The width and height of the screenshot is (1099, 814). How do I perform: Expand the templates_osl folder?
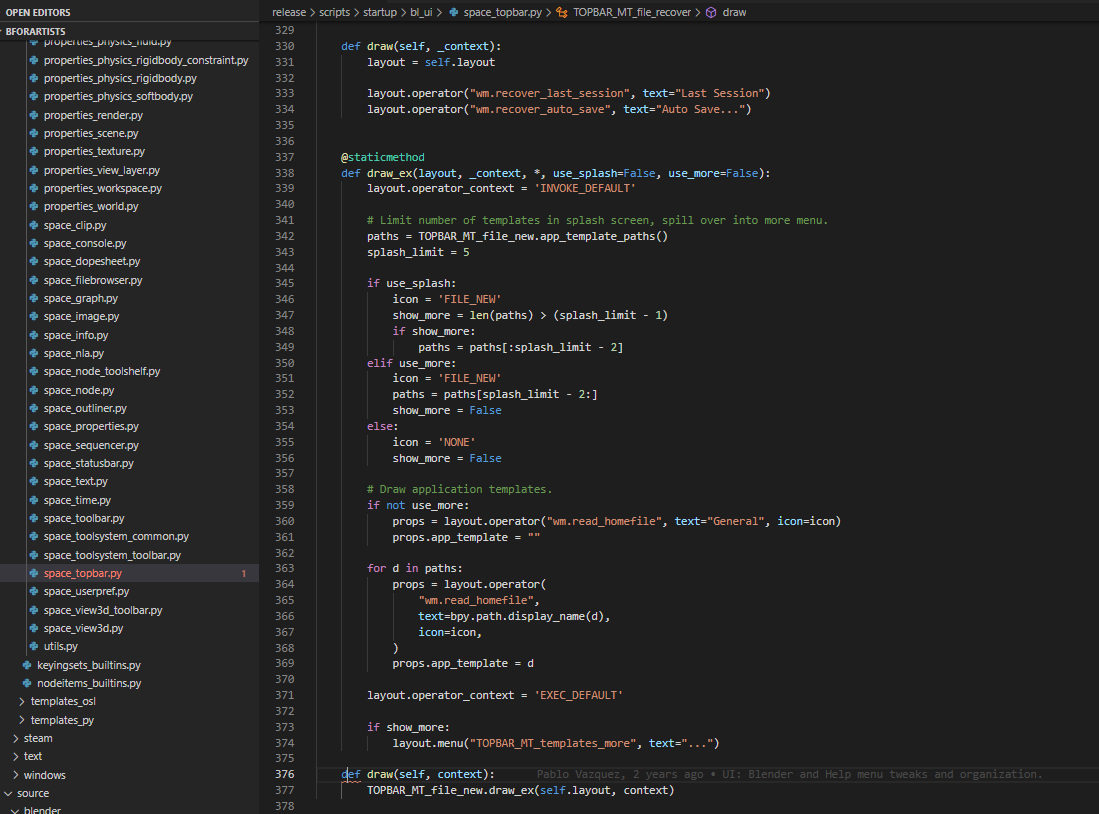pos(22,701)
